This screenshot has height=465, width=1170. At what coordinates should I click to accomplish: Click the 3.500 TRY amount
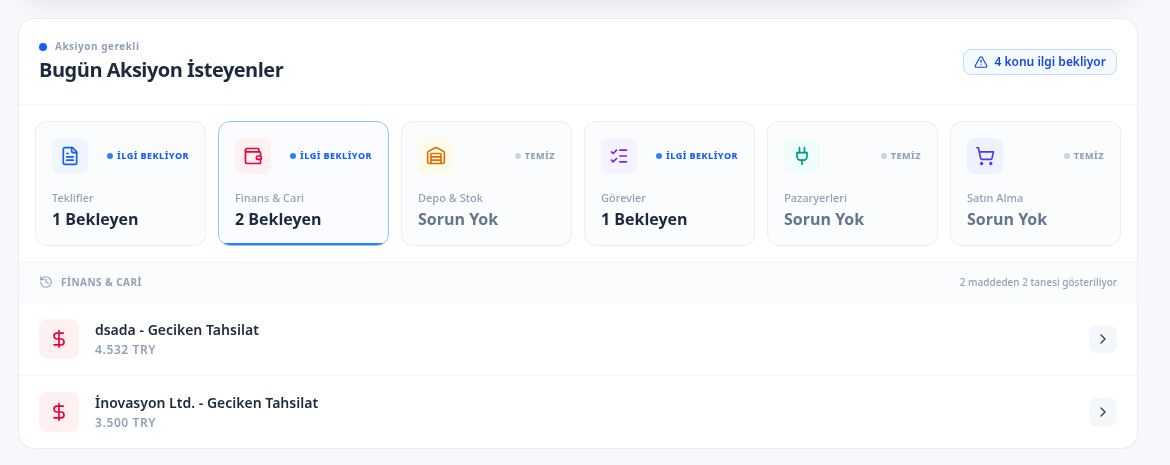pyautogui.click(x=125, y=422)
